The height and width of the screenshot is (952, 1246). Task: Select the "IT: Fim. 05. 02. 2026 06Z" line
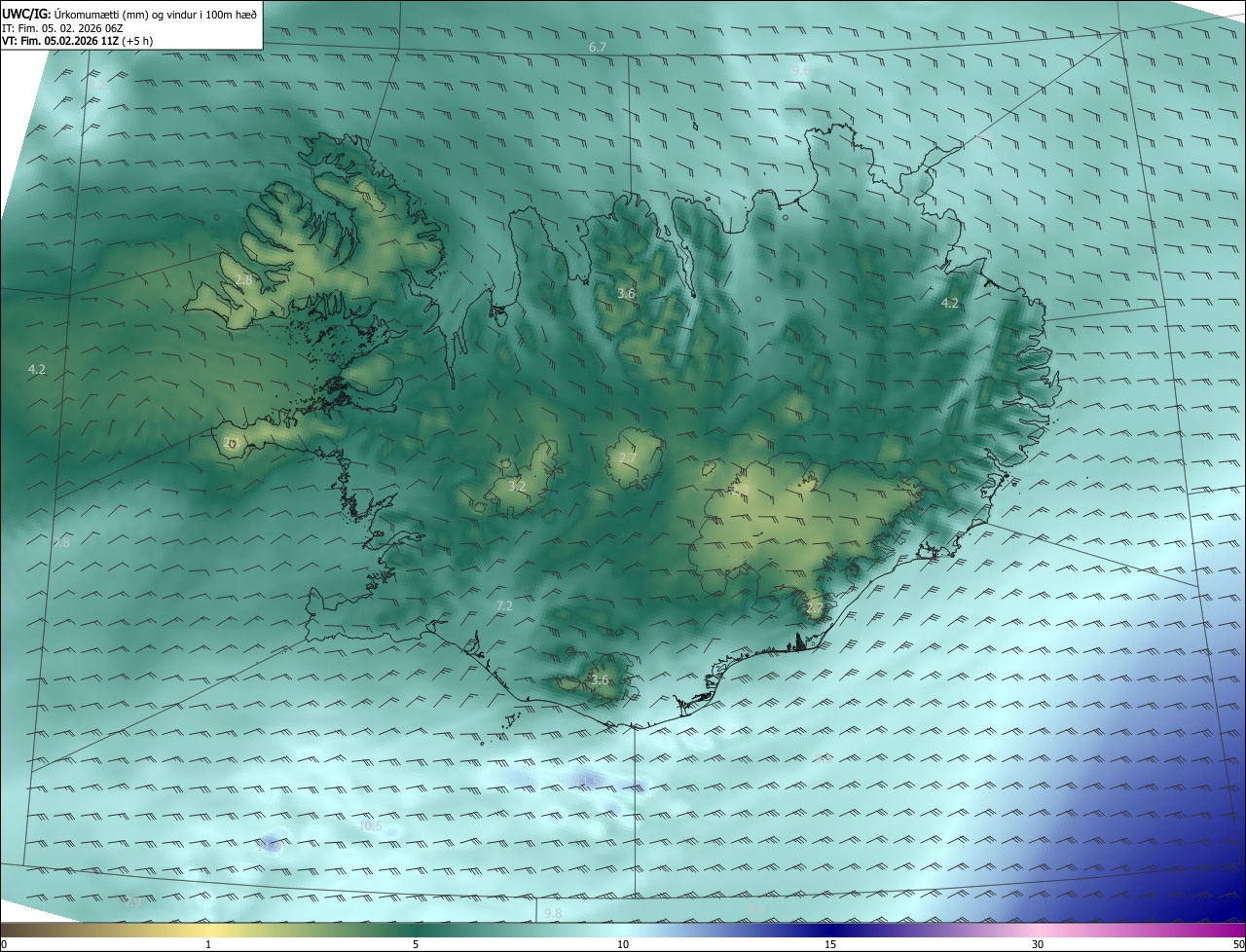pos(61,28)
